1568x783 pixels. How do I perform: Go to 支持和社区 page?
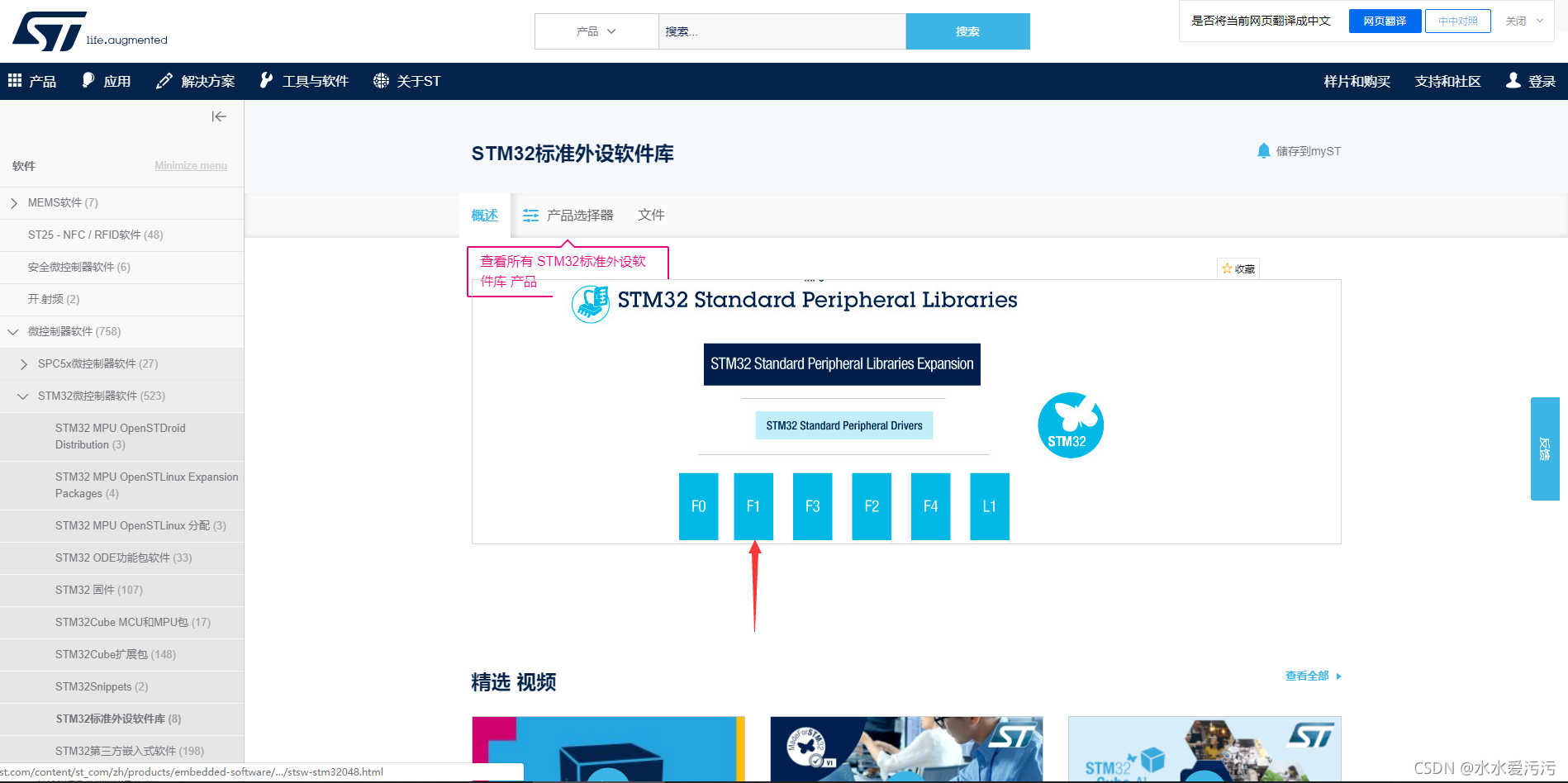pyautogui.click(x=1447, y=81)
